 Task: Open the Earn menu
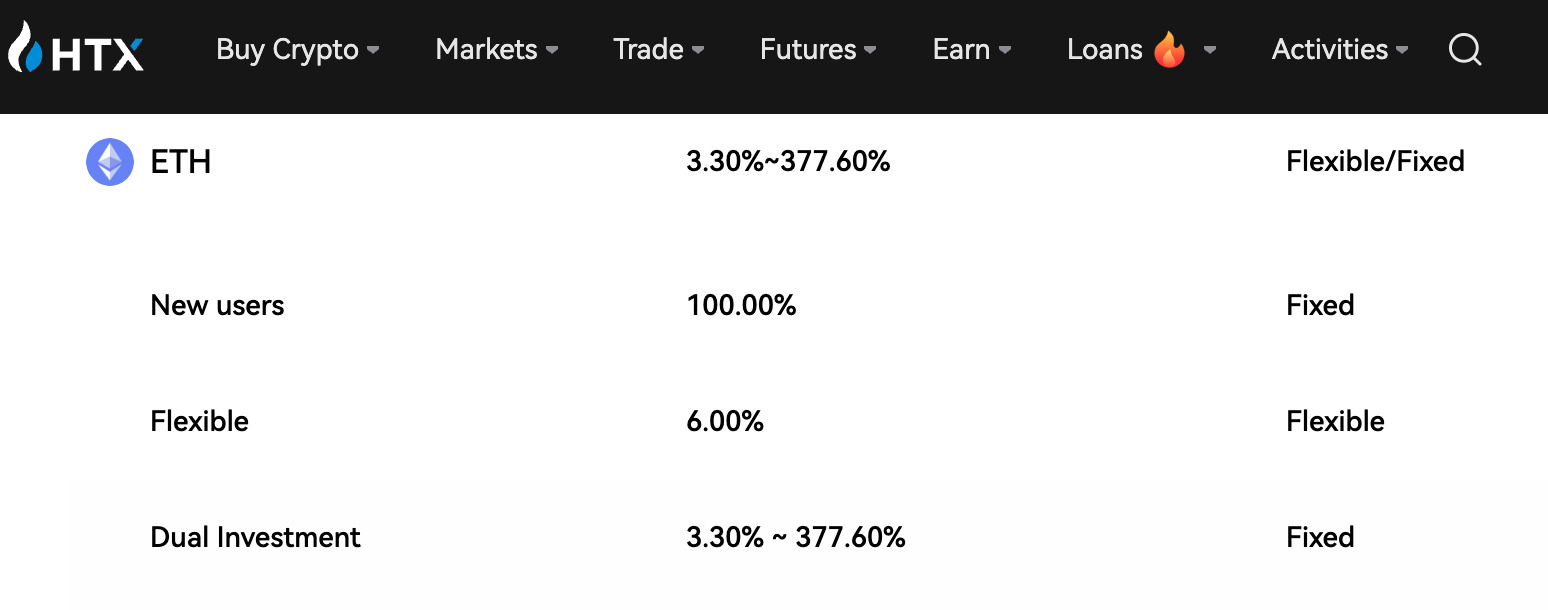point(962,49)
